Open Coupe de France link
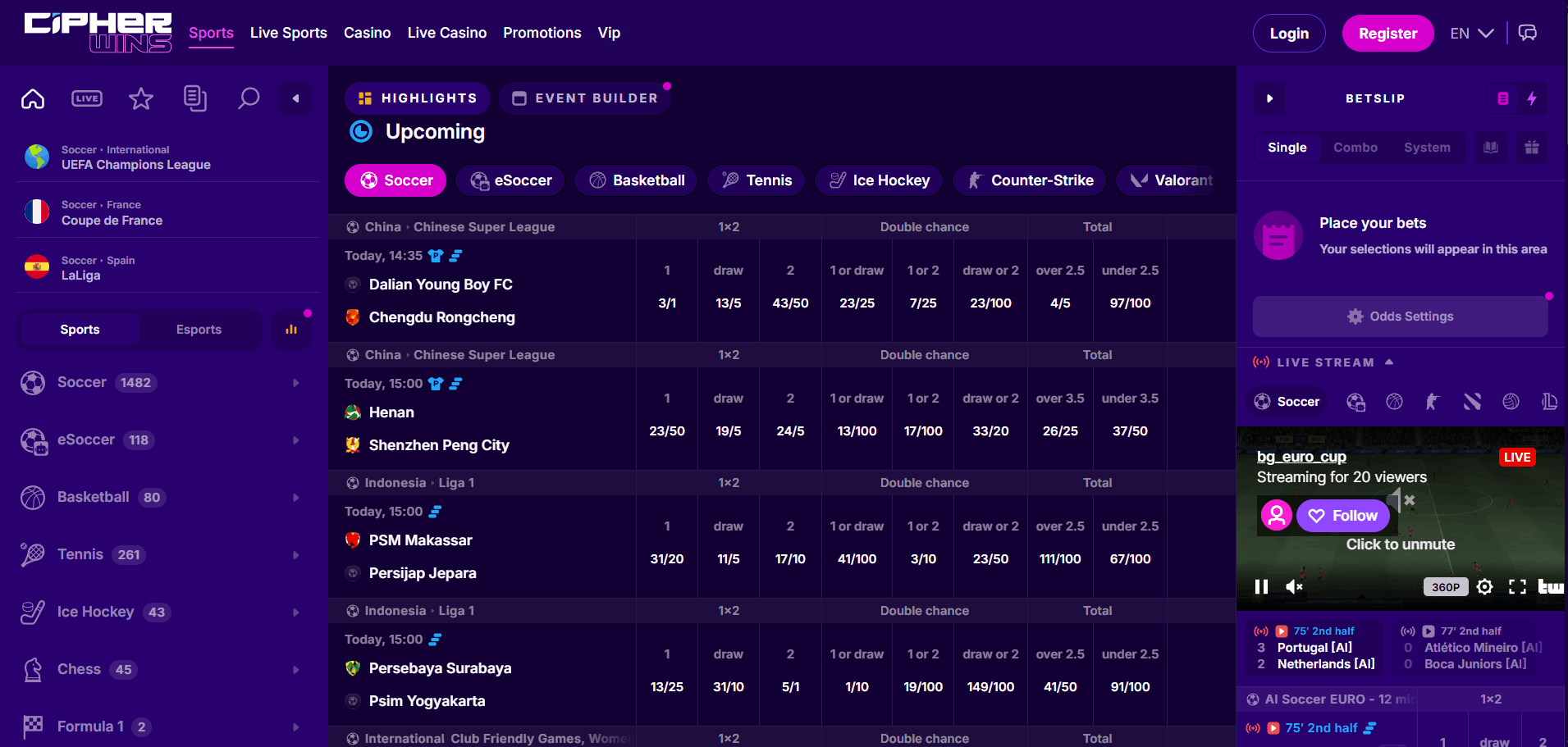This screenshot has width=1568, height=747. (112, 221)
